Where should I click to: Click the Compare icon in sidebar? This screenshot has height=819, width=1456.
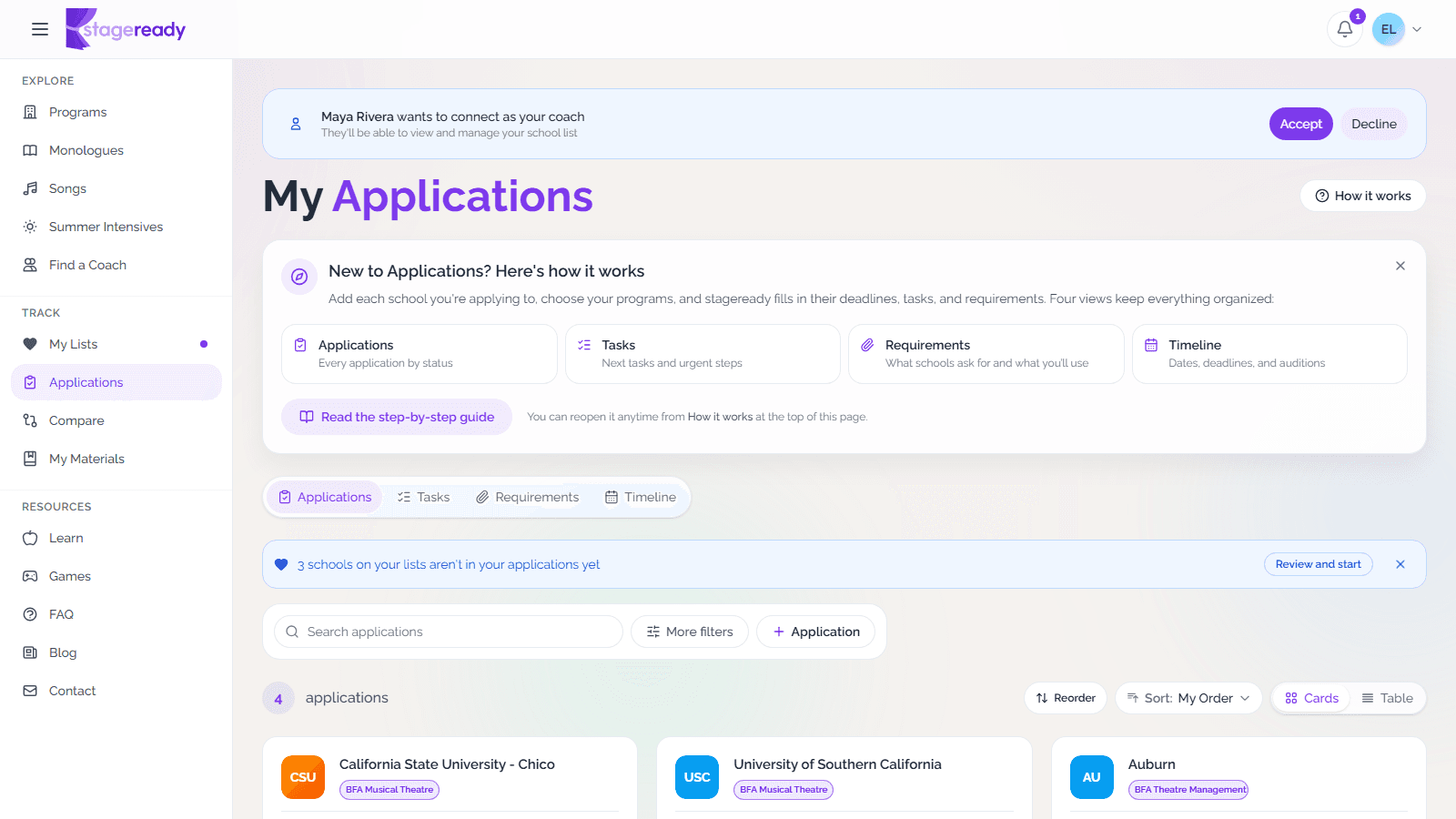click(30, 420)
